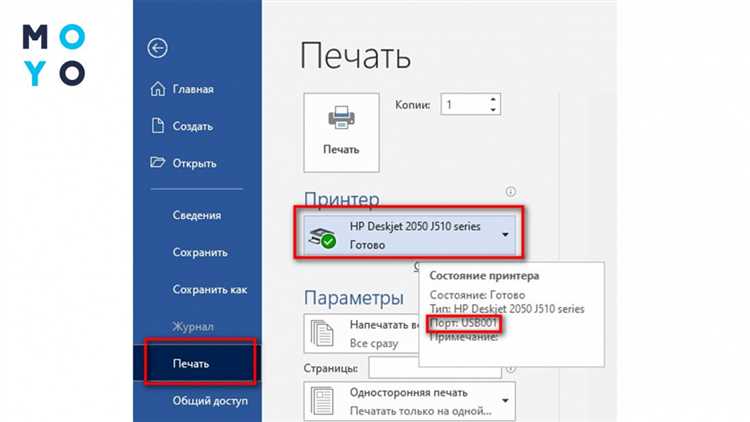Click the folder icon beside Открыть
The height and width of the screenshot is (422, 750).
157,162
